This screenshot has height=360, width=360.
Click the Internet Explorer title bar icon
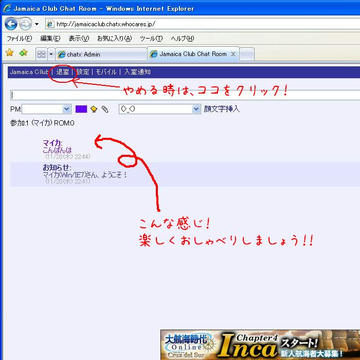point(7,8)
